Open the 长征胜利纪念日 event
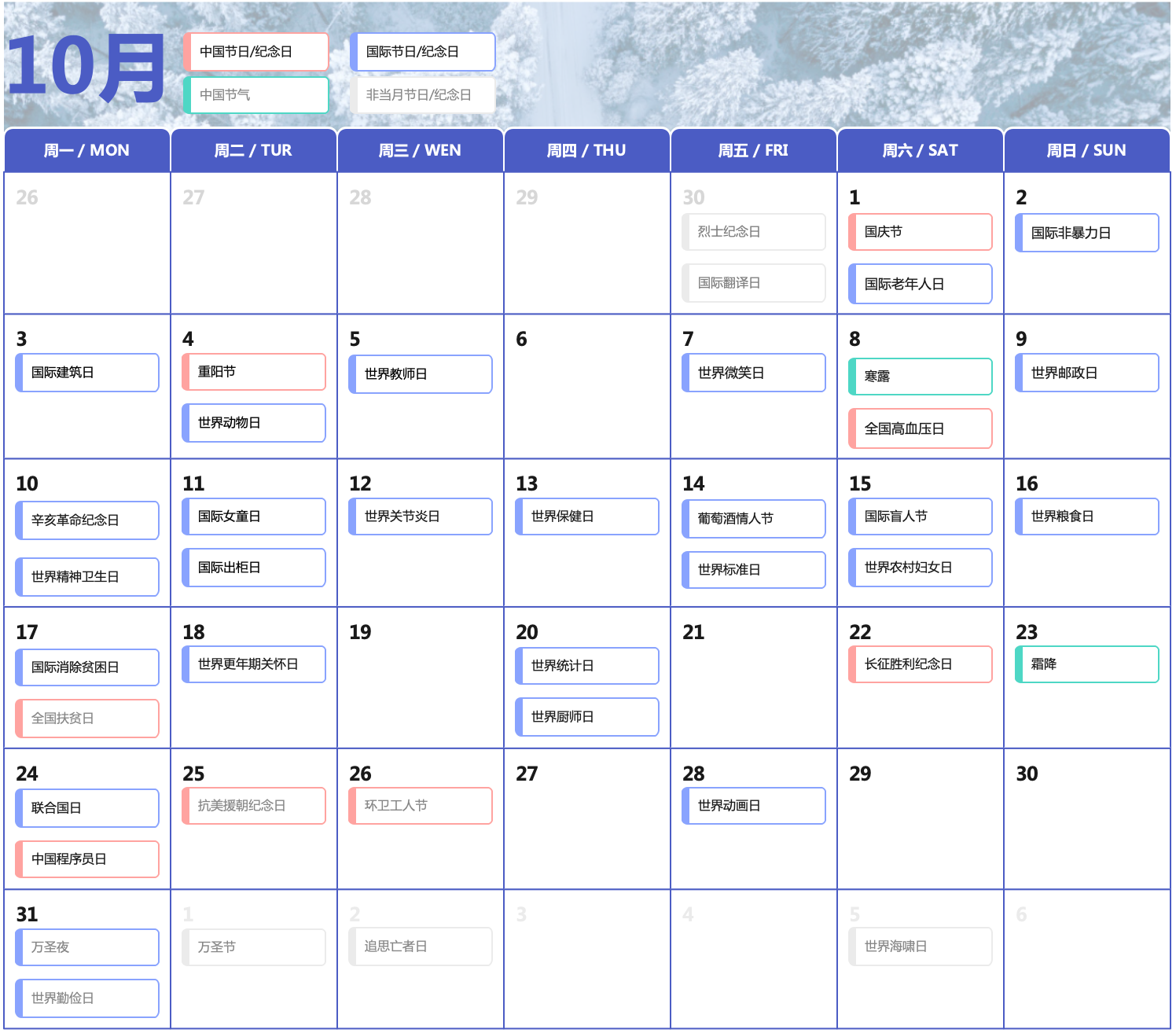The height and width of the screenshot is (1033, 1176). point(921,664)
